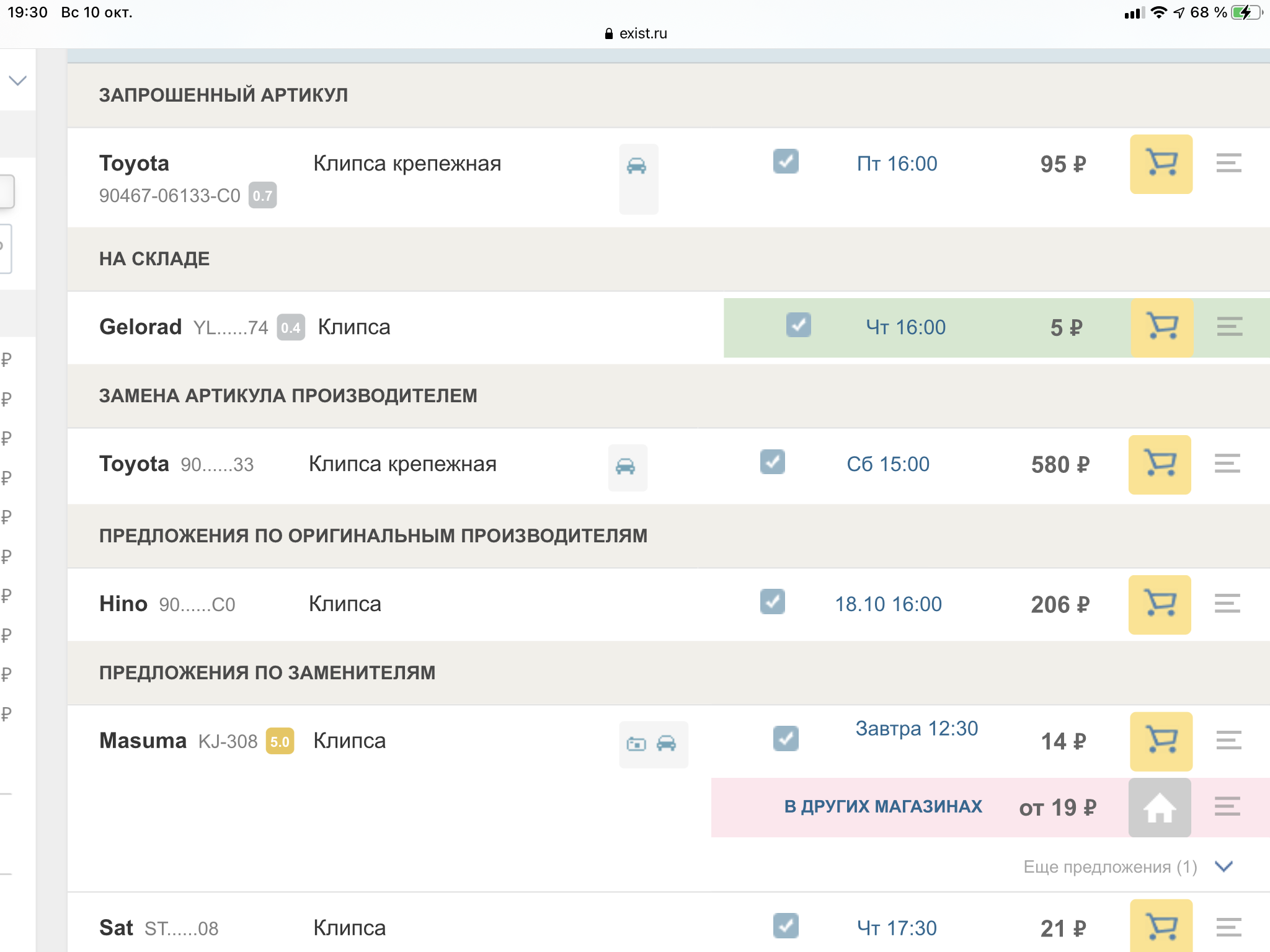Click photo icon in Masuma KJ-308 row
Viewport: 1270px width, 952px height.
tap(636, 744)
